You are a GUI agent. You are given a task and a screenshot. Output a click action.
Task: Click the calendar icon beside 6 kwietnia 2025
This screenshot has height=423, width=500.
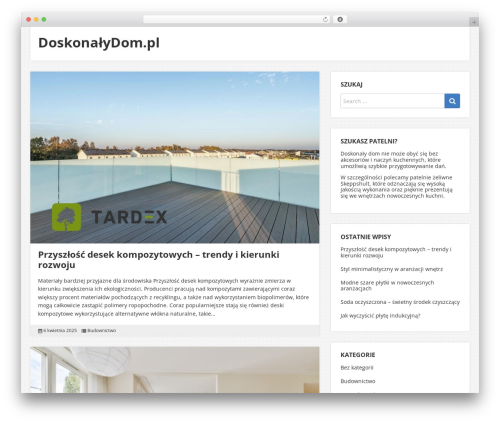[x=40, y=331]
